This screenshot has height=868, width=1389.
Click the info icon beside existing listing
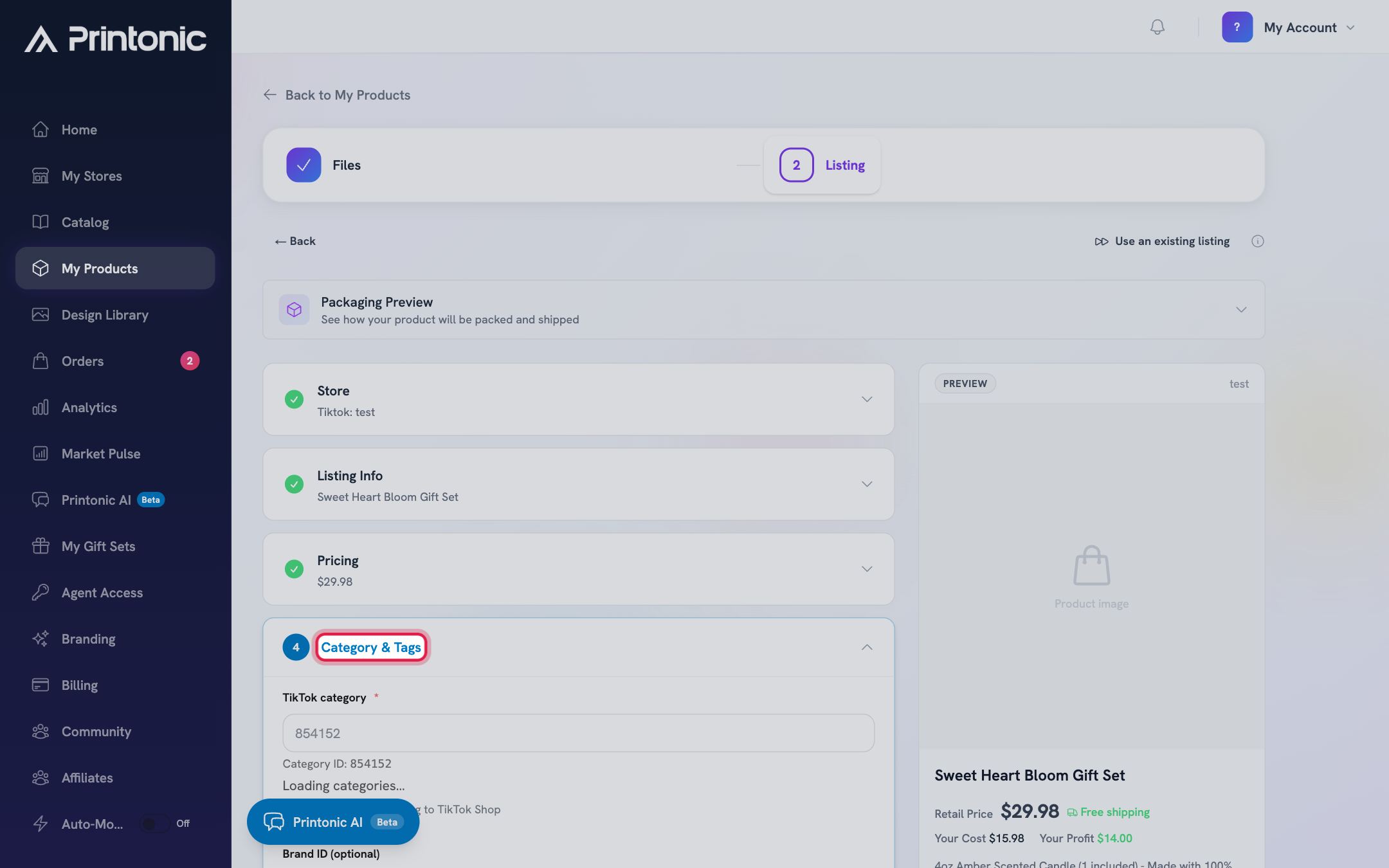coord(1257,241)
